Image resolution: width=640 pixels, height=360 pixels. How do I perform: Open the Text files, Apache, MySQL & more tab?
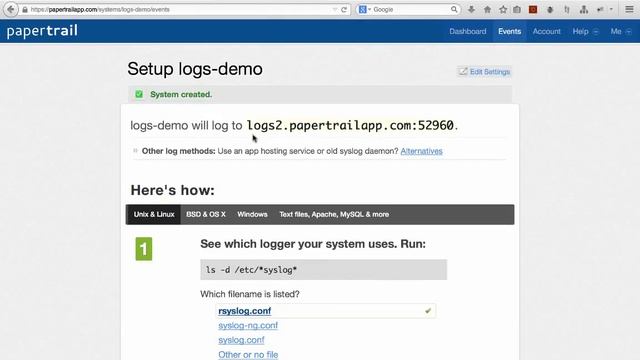point(334,214)
